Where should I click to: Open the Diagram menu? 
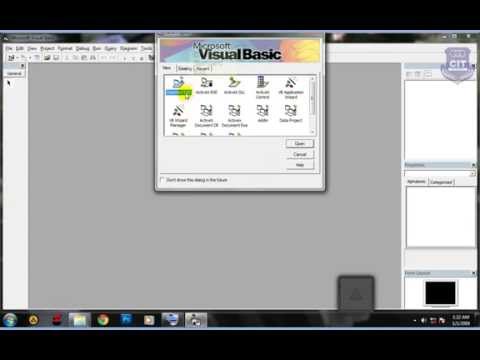(129, 49)
